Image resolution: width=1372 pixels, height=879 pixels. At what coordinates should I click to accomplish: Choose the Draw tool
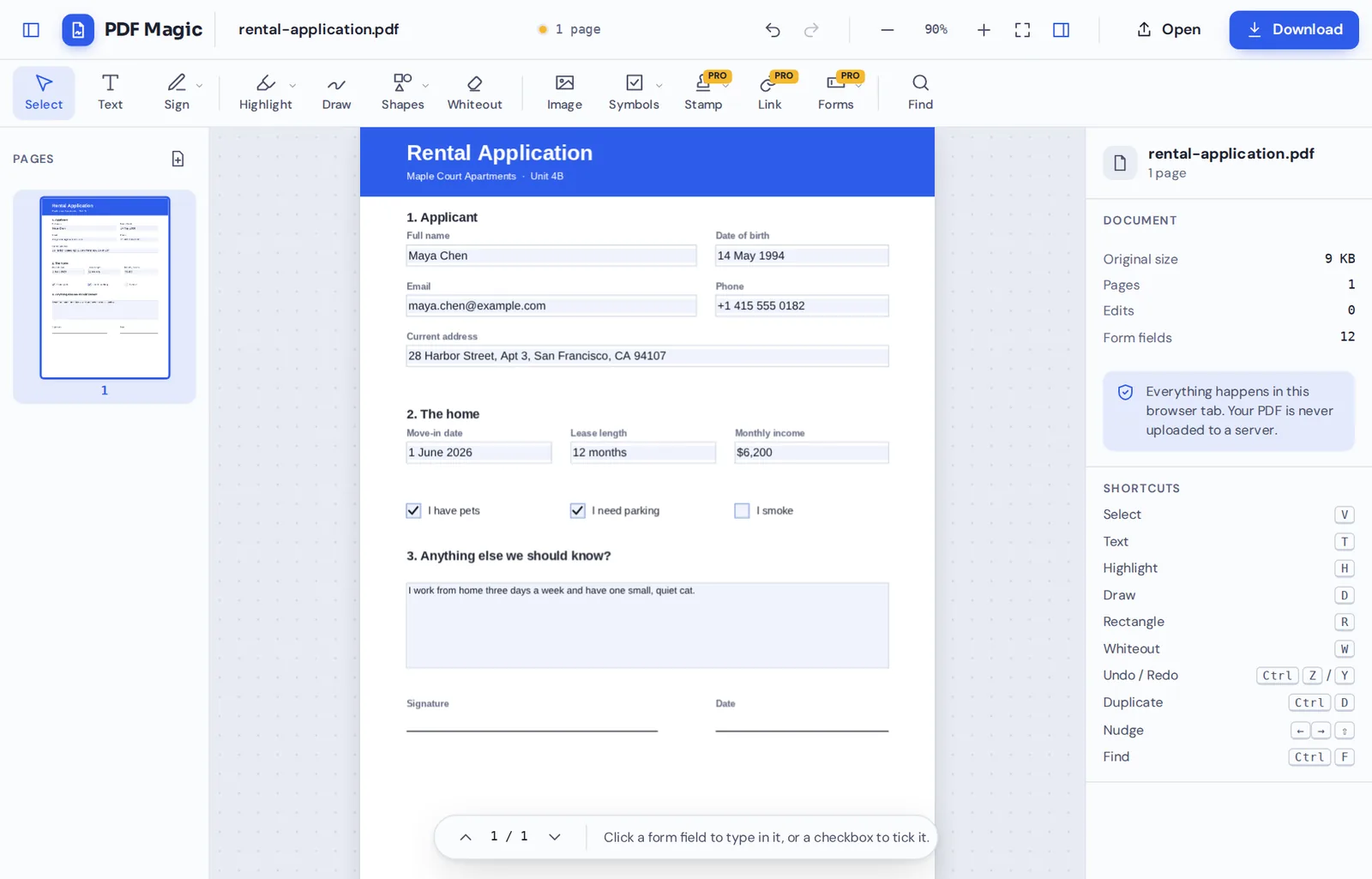tap(336, 93)
